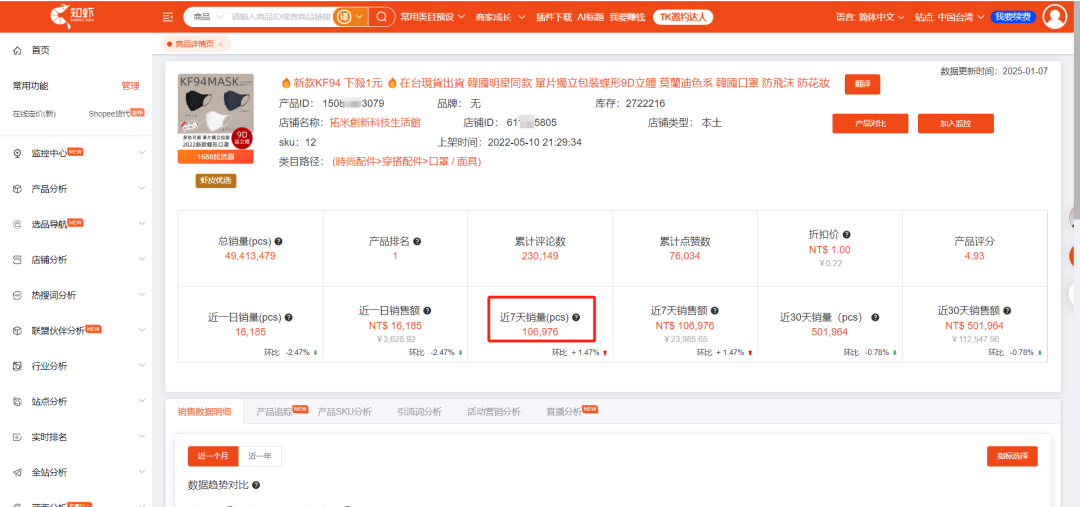The height and width of the screenshot is (507, 1080).
Task: Select 近一年 time range
Action: tap(260, 457)
